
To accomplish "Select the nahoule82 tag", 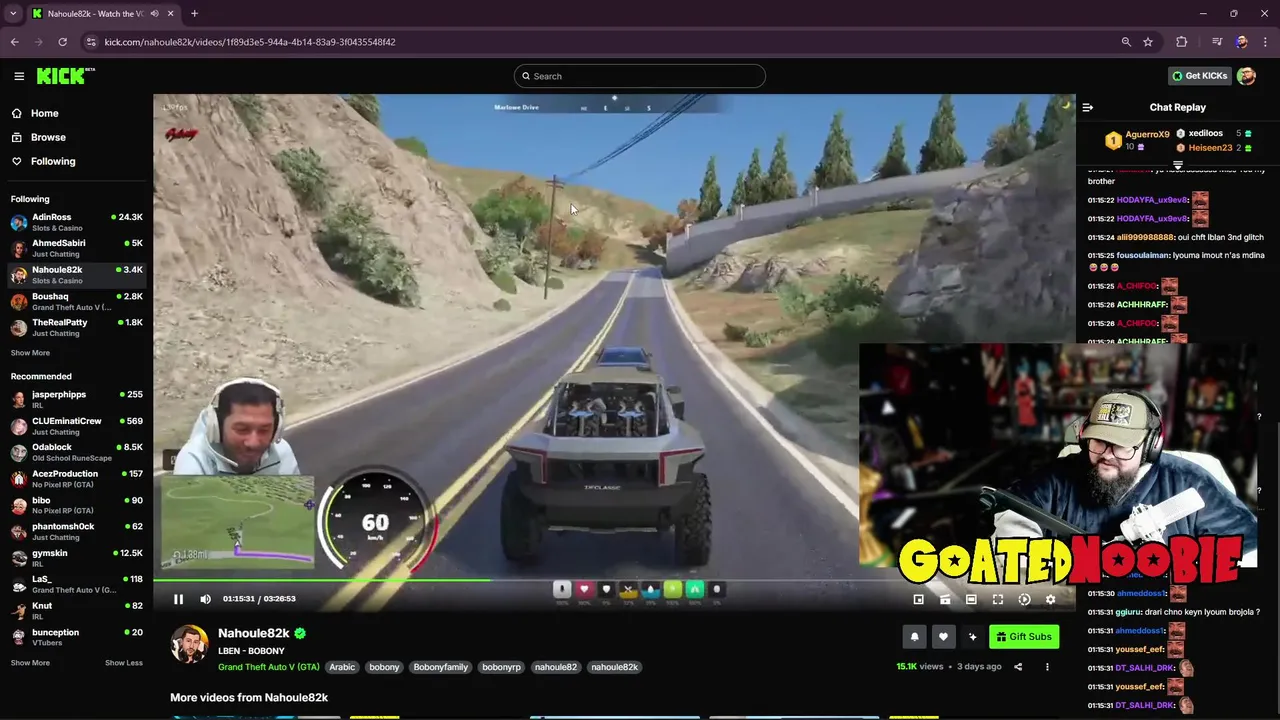I will [x=555, y=667].
